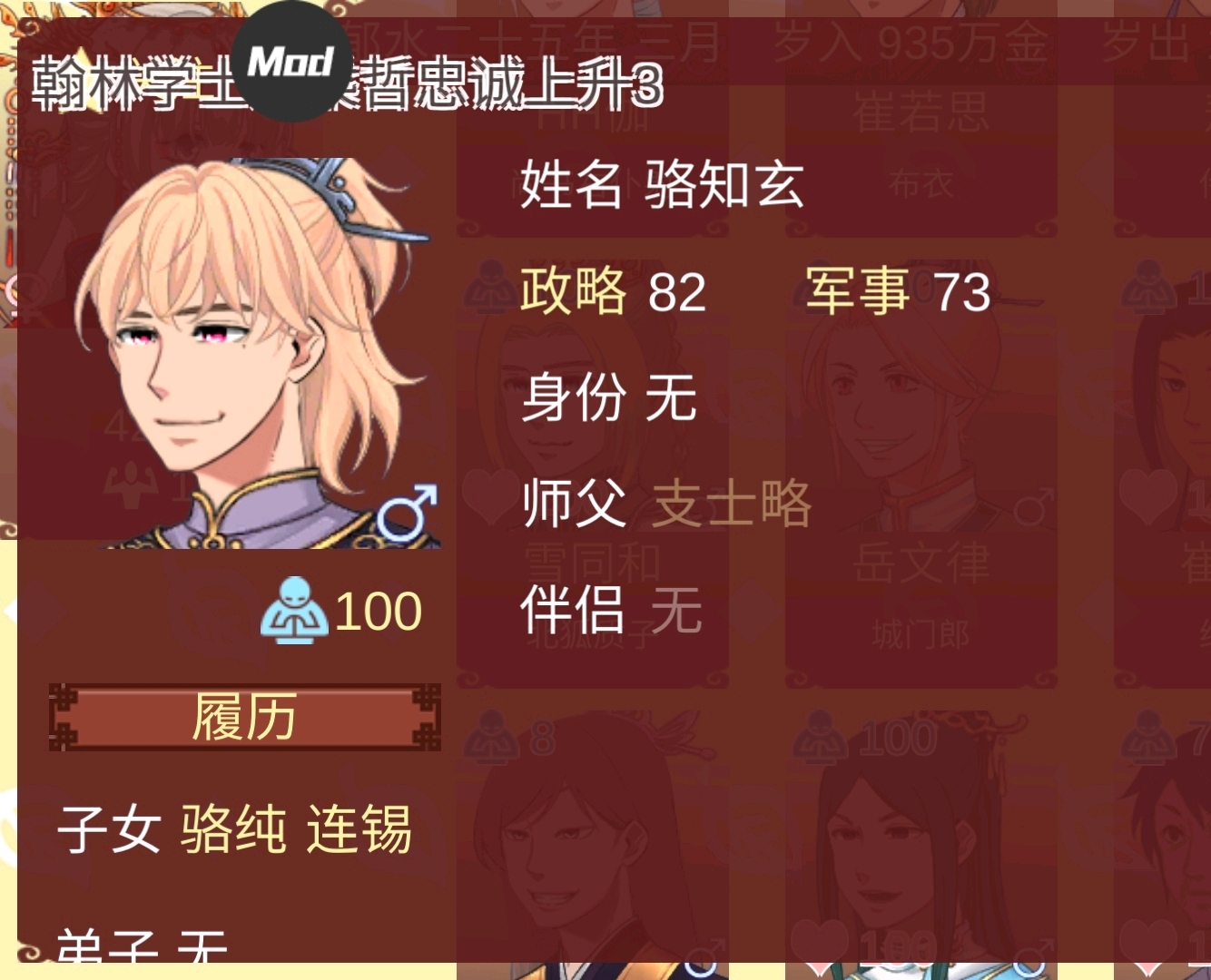Click the 伴侣 无 spouse row

610,610
